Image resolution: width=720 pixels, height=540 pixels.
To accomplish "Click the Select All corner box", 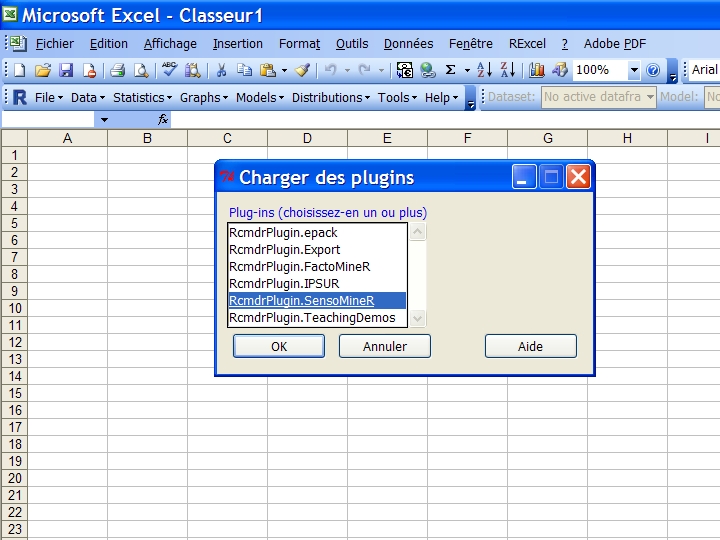I will 15,138.
